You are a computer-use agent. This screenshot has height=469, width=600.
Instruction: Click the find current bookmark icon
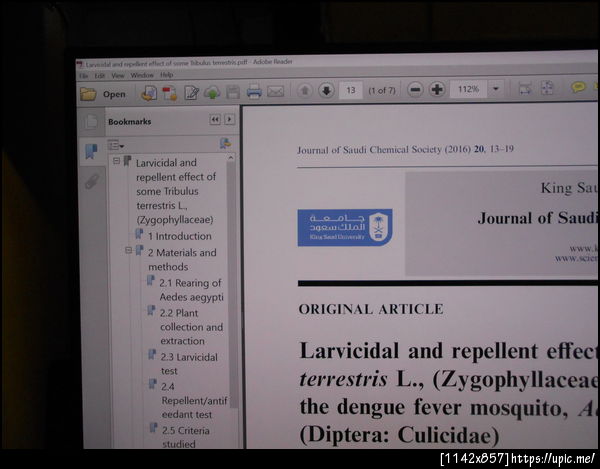[x=225, y=143]
